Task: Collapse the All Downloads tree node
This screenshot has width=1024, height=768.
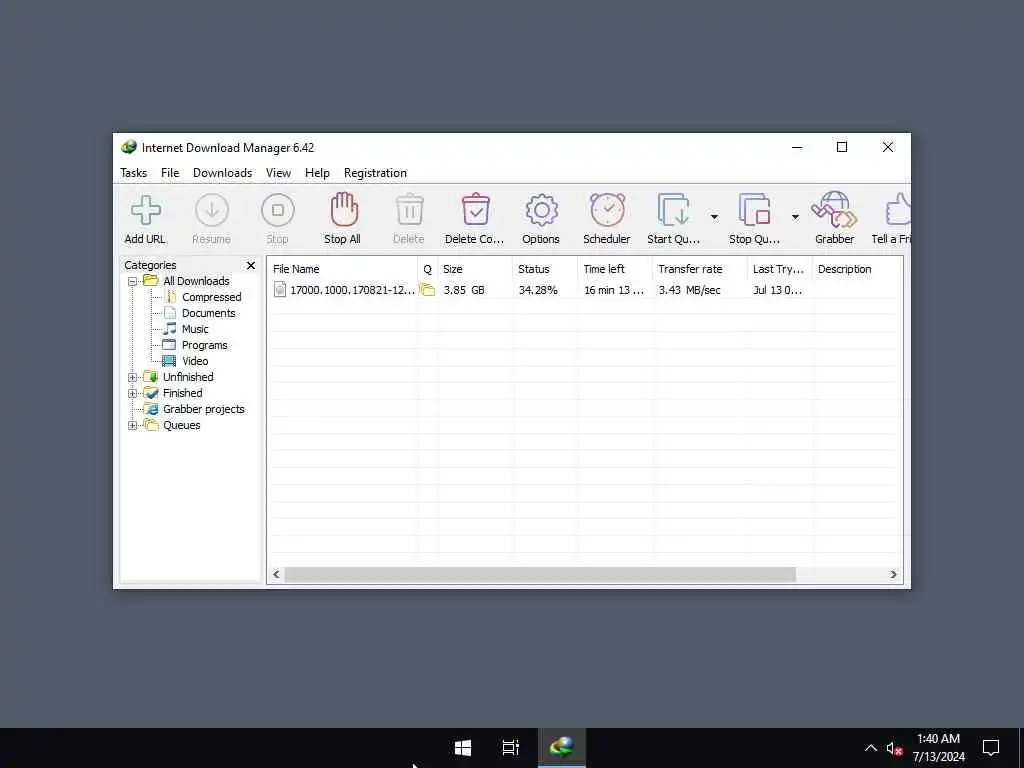Action: tap(133, 281)
